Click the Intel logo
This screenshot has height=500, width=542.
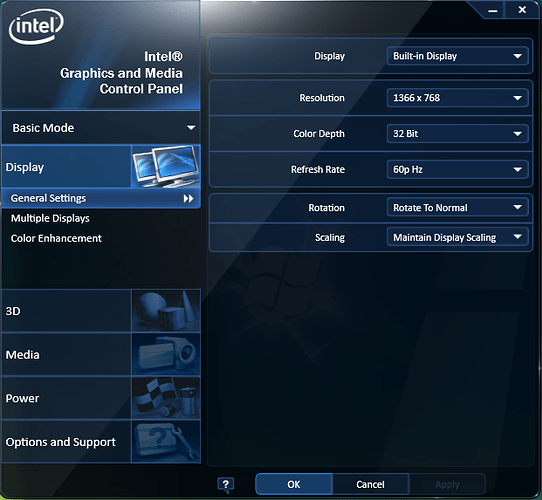pyautogui.click(x=36, y=27)
